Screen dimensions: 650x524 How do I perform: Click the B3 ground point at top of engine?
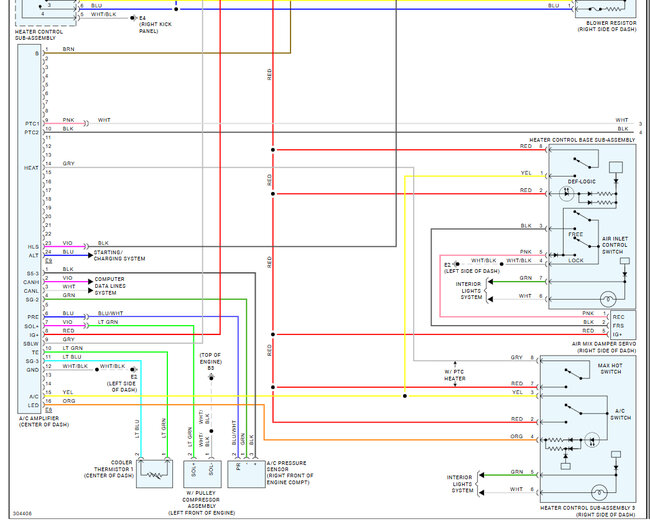coord(211,378)
